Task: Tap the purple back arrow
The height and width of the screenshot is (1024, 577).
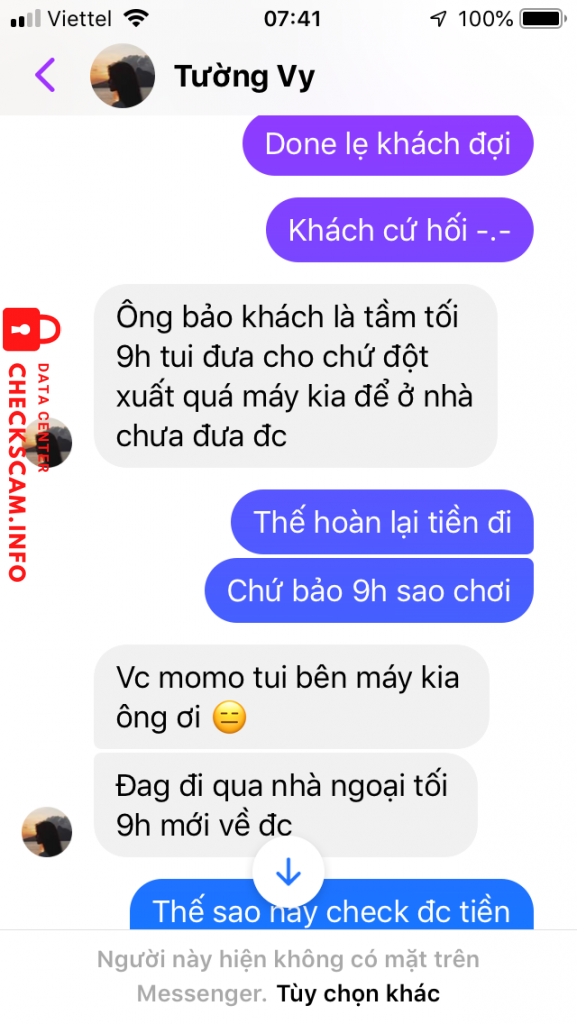Action: click(x=45, y=74)
